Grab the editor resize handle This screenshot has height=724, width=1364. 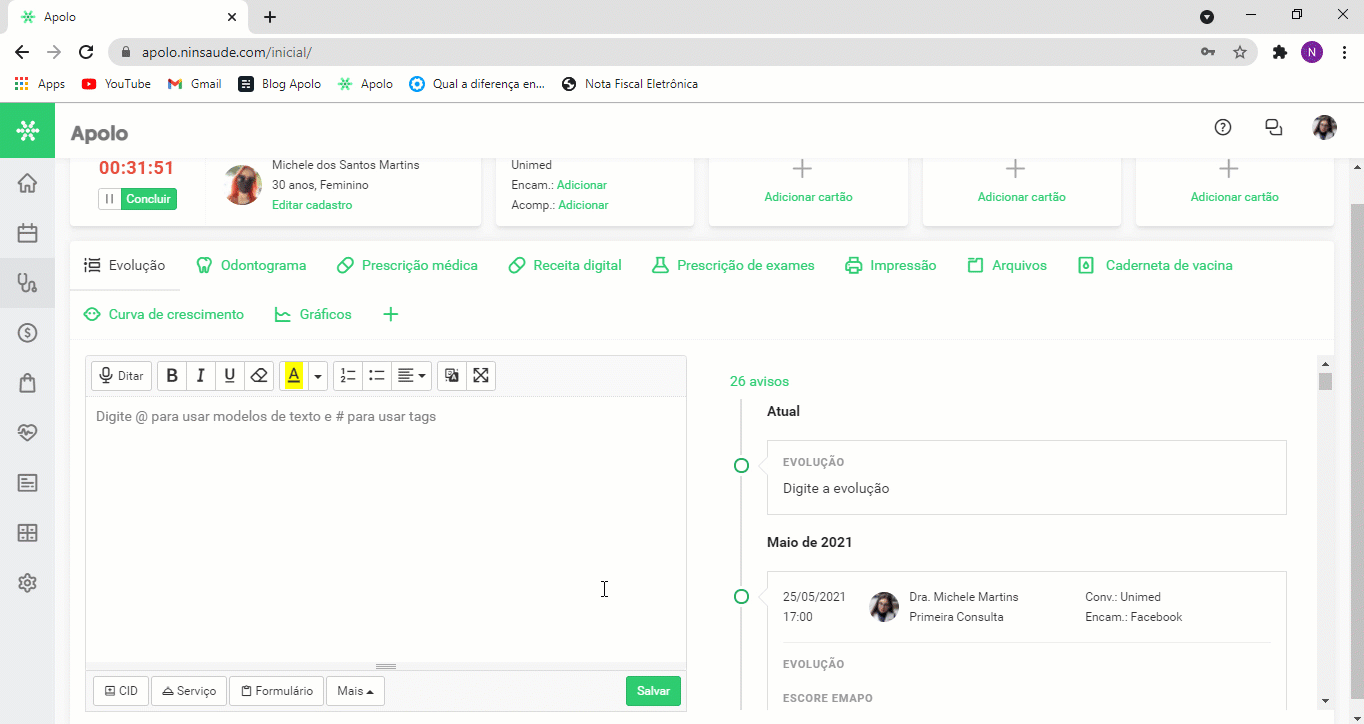(x=386, y=666)
